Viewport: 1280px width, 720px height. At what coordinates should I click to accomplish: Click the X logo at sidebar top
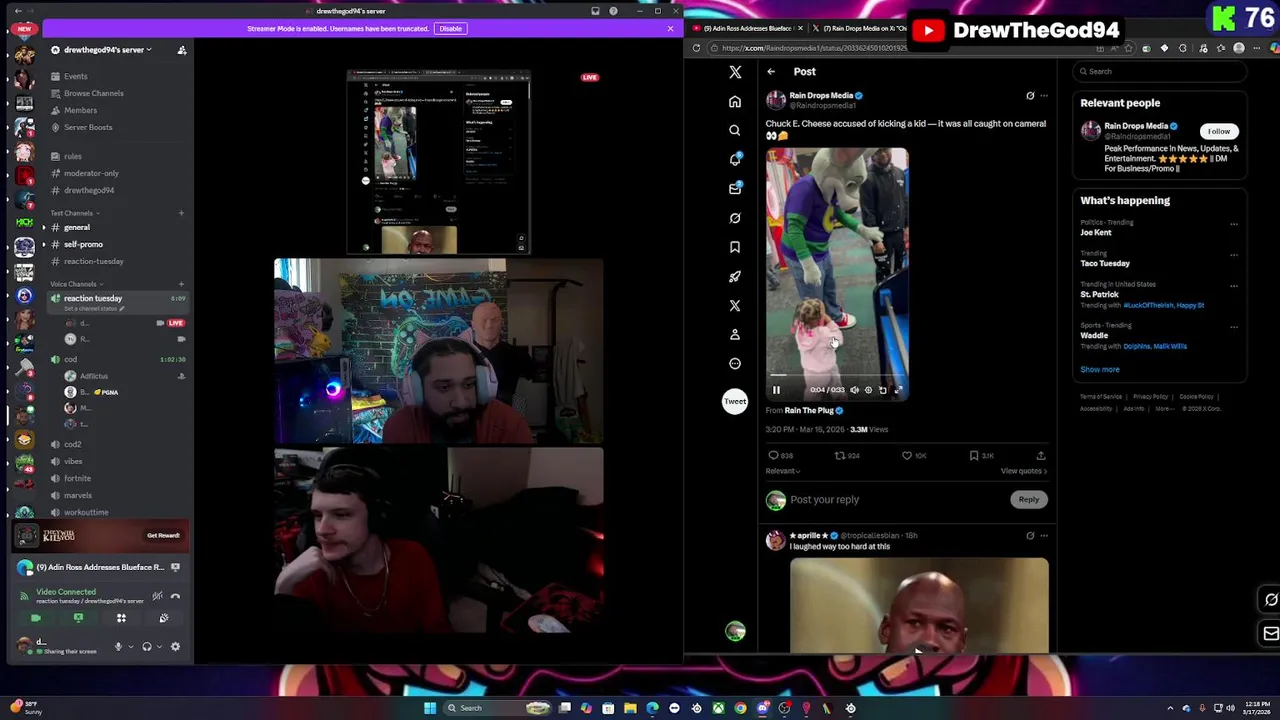(x=735, y=72)
